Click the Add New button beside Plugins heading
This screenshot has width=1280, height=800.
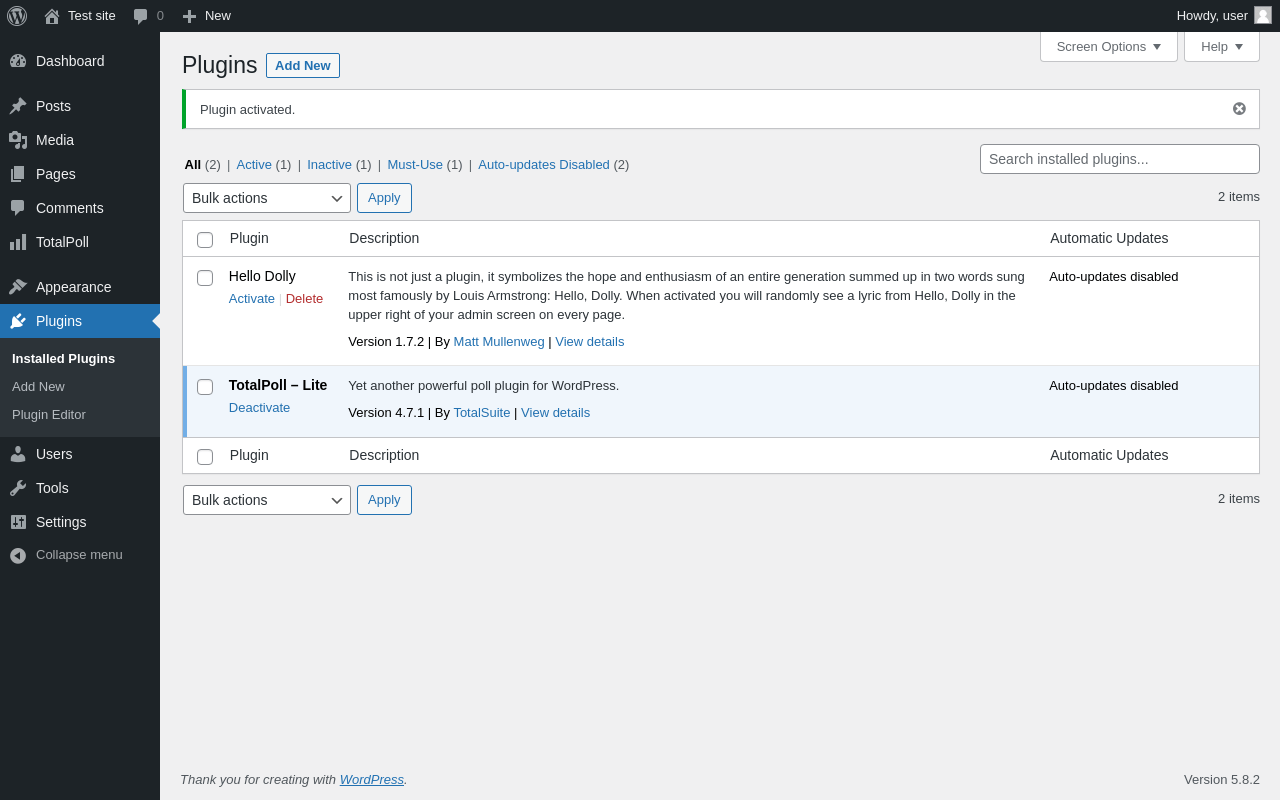coord(302,66)
